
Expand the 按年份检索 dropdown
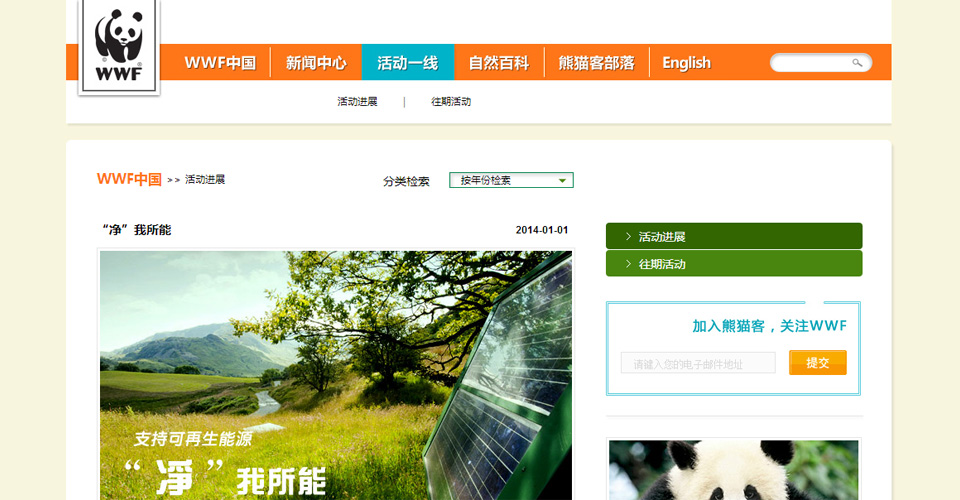[511, 180]
